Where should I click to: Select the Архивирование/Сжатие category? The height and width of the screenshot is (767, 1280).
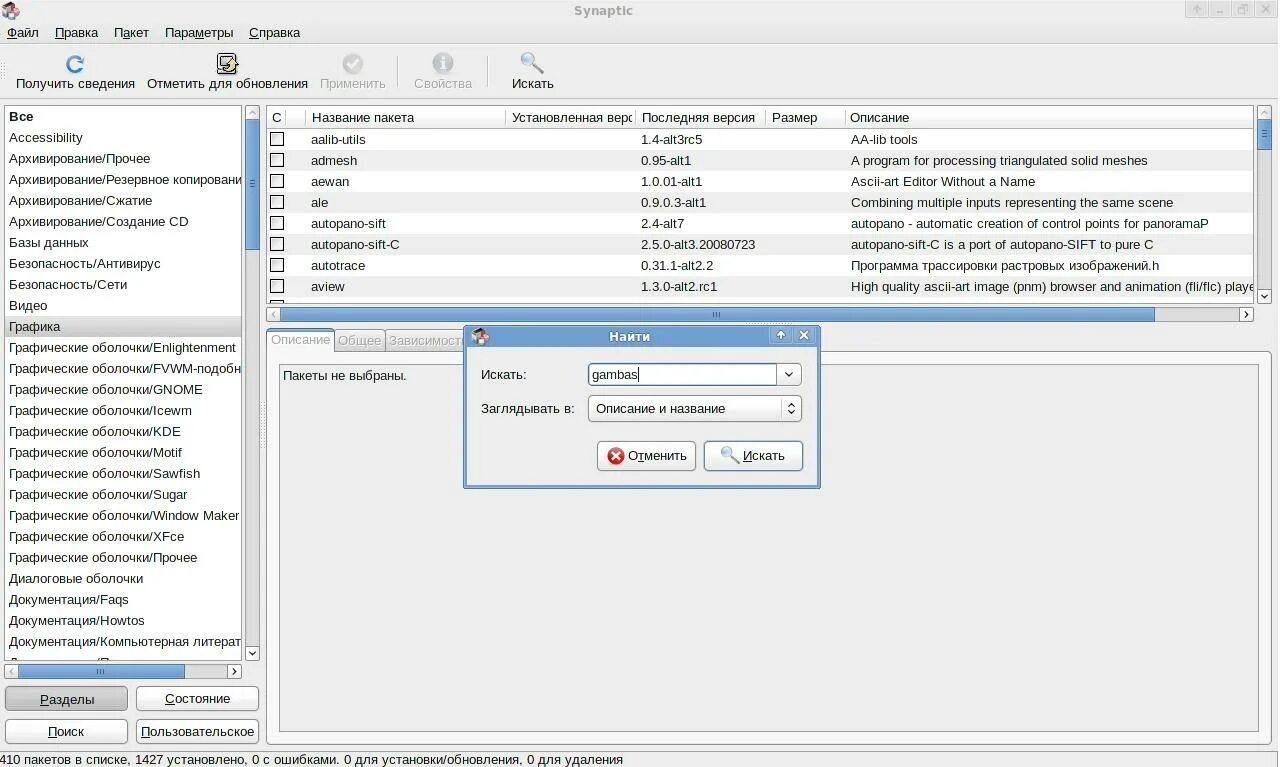[x=123, y=200]
